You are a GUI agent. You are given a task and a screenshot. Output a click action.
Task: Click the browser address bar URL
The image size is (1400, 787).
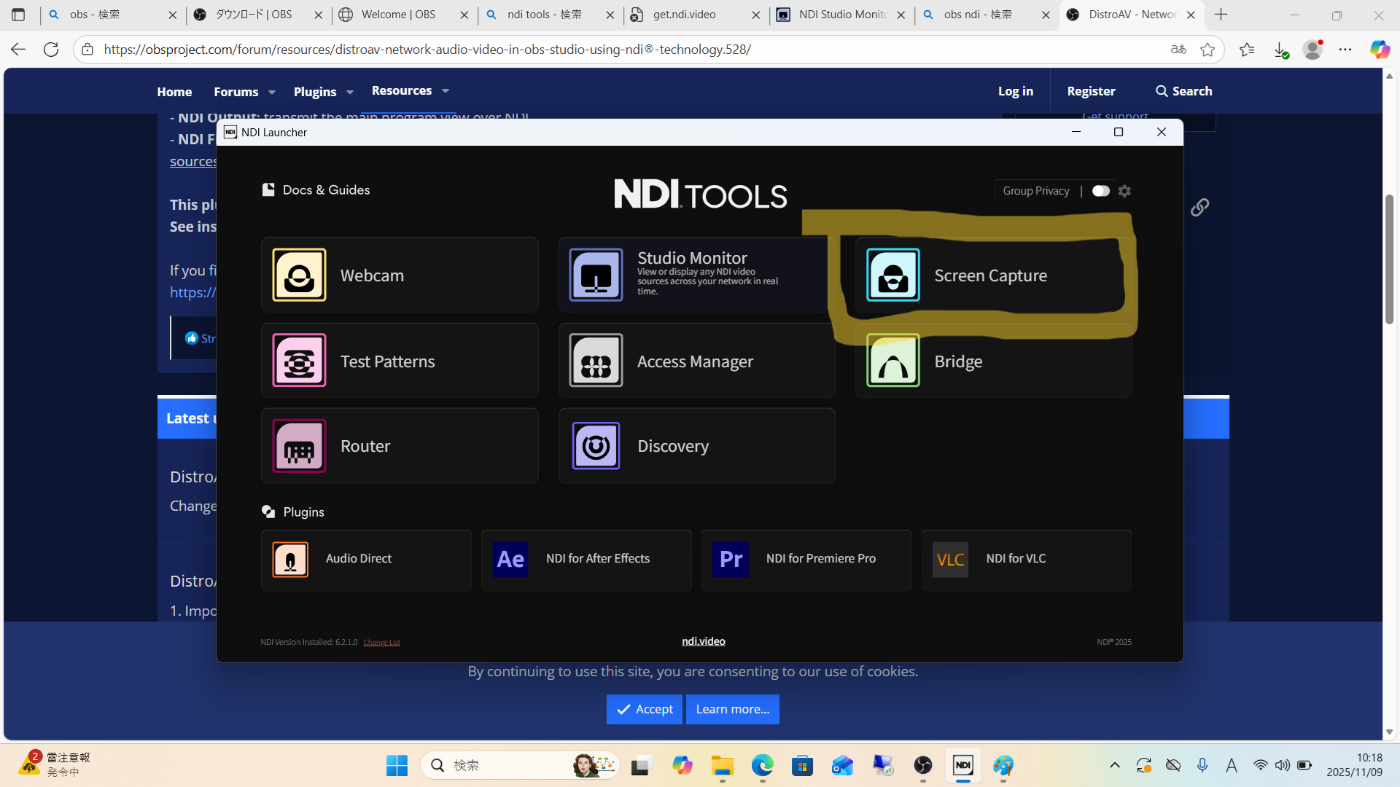427,49
